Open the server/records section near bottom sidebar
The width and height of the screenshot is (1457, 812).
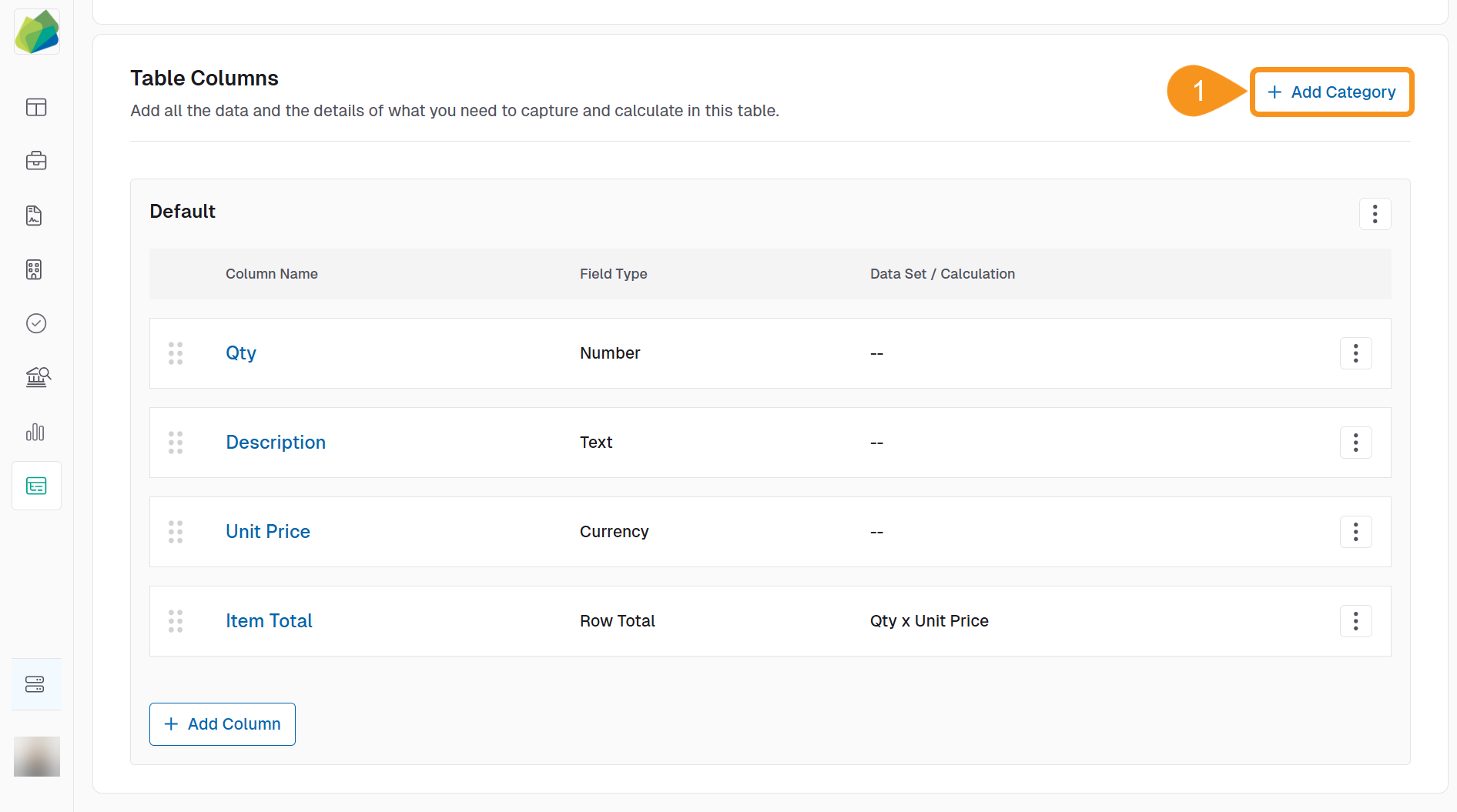click(x=35, y=683)
